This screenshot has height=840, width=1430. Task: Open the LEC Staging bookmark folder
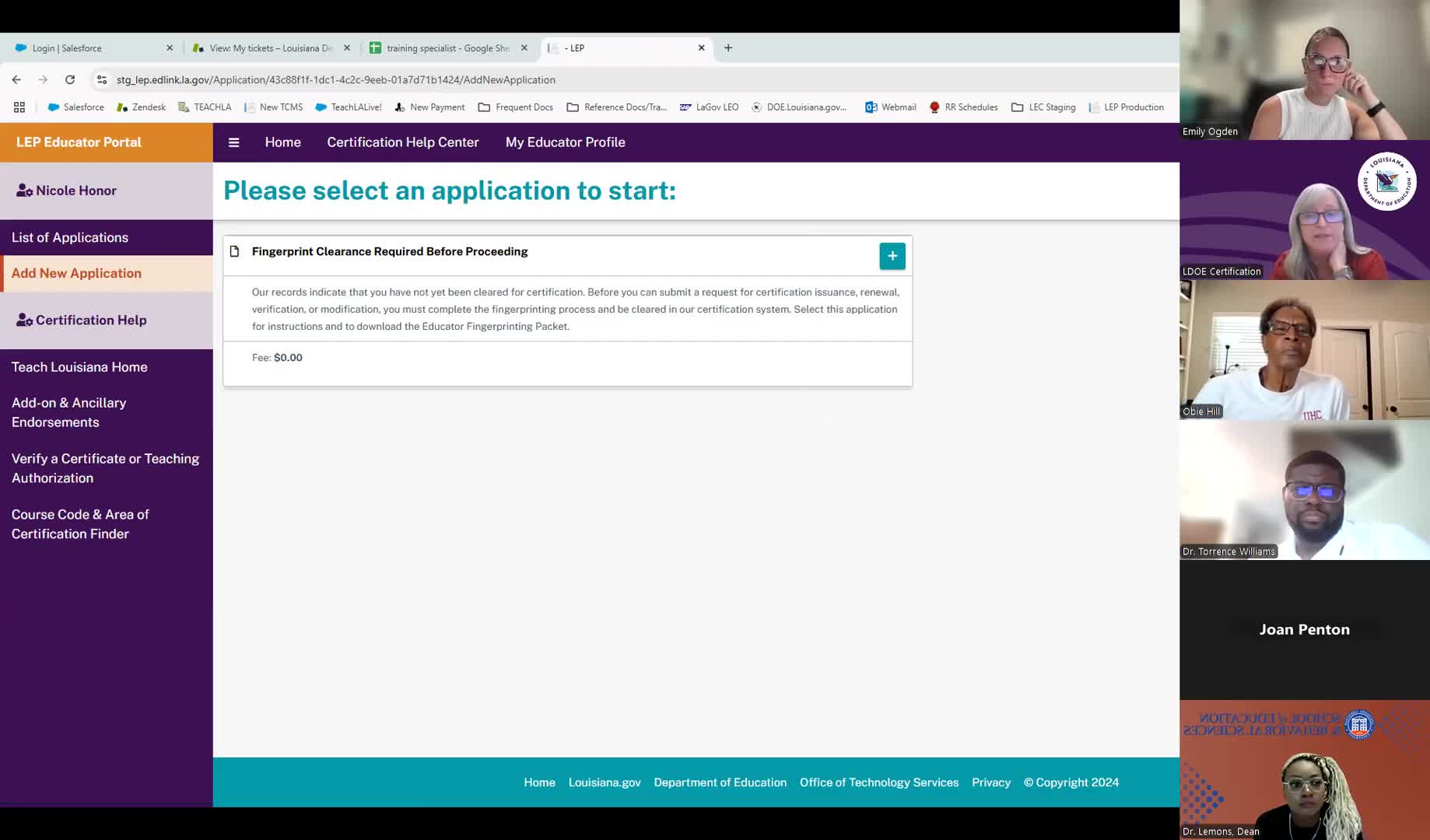(x=1043, y=107)
